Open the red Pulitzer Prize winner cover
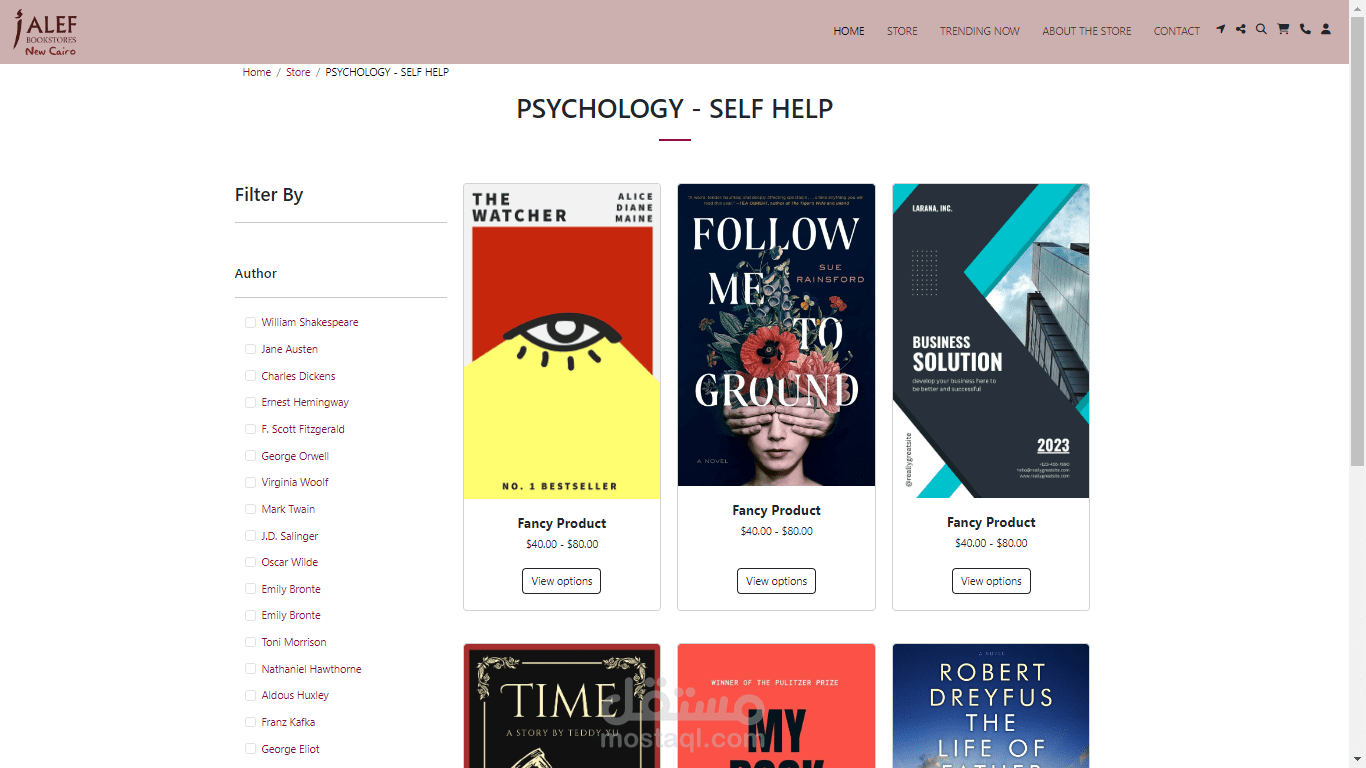Viewport: 1366px width, 768px height. (x=776, y=706)
